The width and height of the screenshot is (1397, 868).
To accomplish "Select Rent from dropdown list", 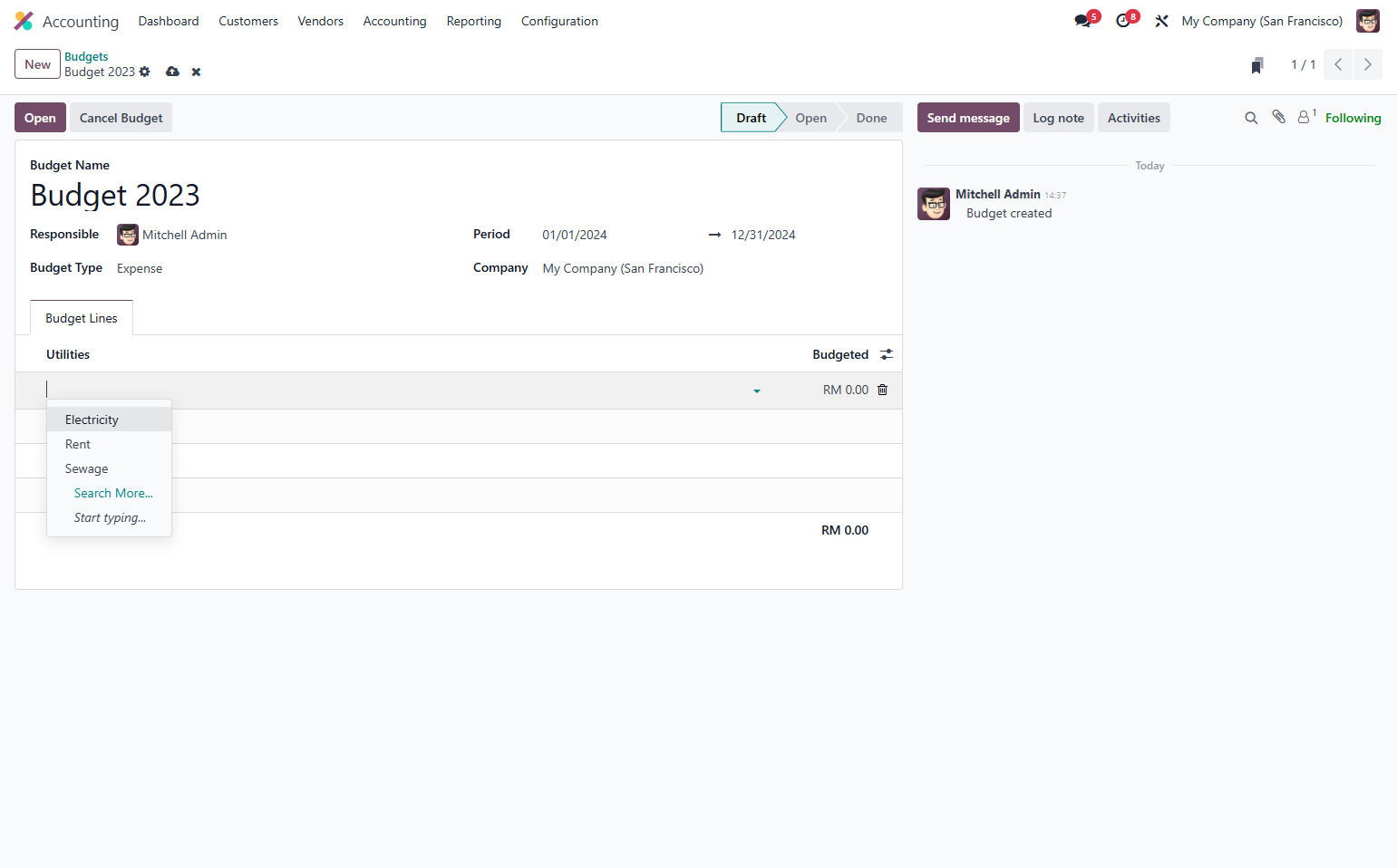I will [x=109, y=444].
